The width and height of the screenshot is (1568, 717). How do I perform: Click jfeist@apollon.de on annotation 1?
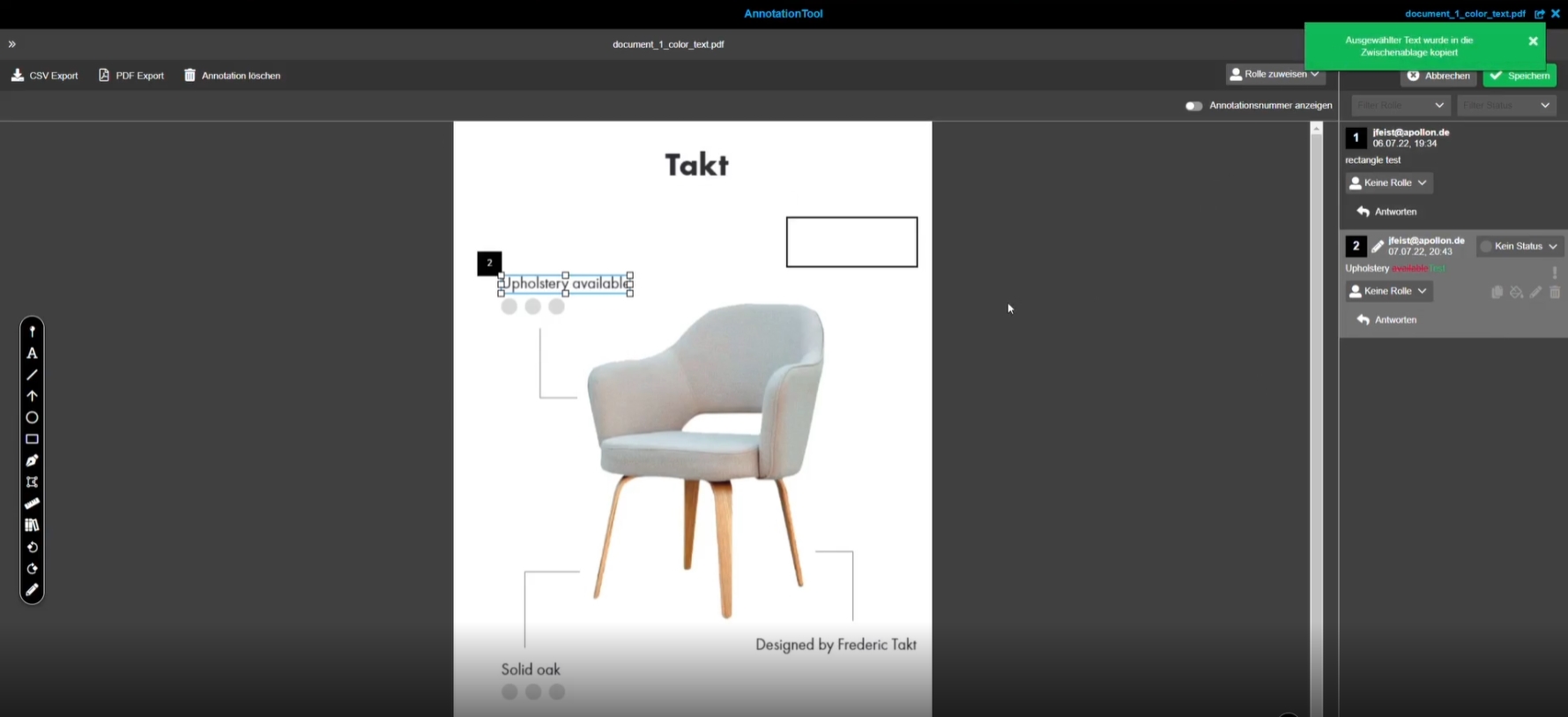coord(1410,132)
